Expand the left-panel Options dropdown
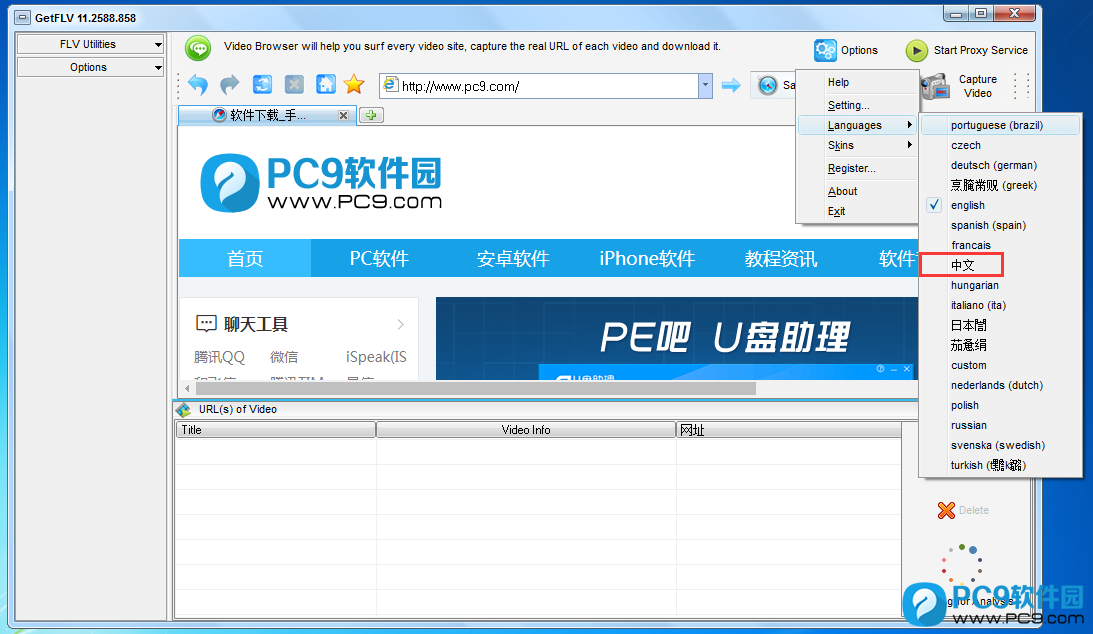Image resolution: width=1093 pixels, height=634 pixels. (158, 68)
